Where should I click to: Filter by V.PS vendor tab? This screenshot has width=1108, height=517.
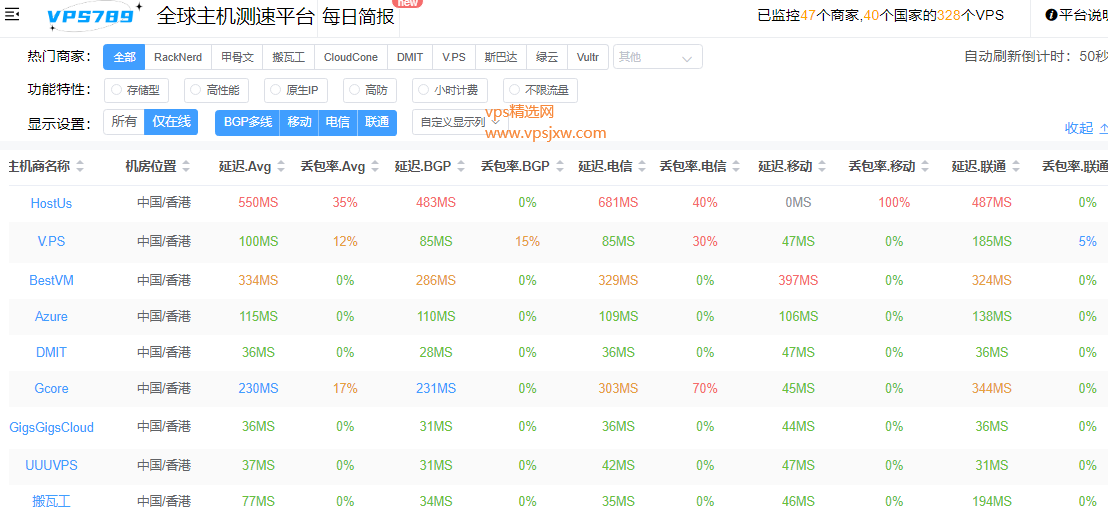[x=454, y=57]
